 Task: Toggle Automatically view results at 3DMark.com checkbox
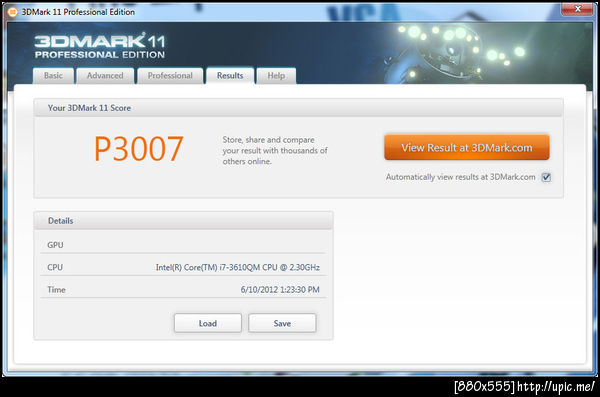coord(546,177)
